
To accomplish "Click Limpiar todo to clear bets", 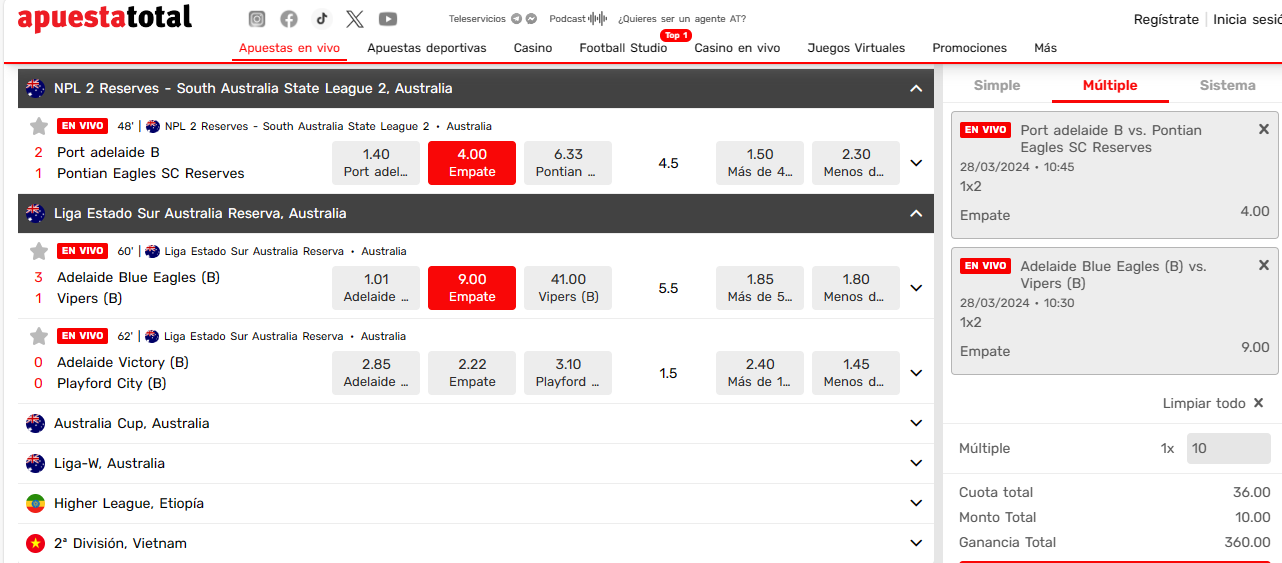I will (x=1204, y=403).
